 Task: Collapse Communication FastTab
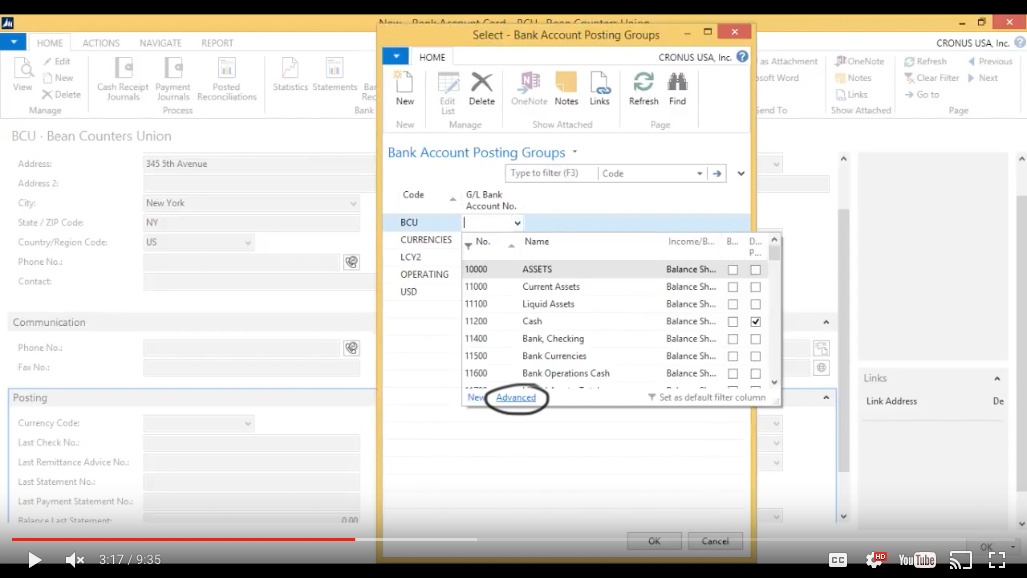click(x=826, y=322)
